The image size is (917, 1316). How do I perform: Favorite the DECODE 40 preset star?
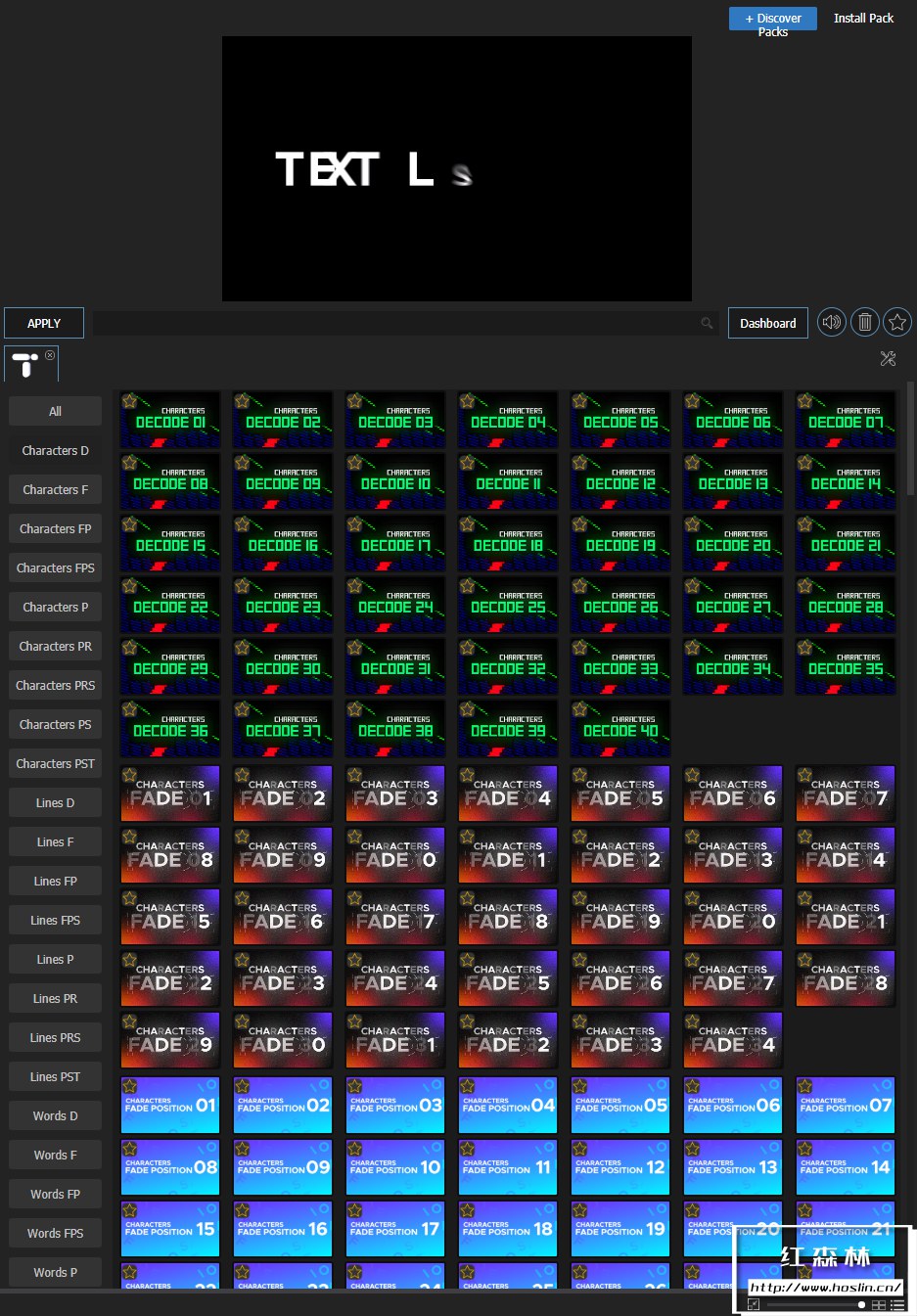[579, 709]
